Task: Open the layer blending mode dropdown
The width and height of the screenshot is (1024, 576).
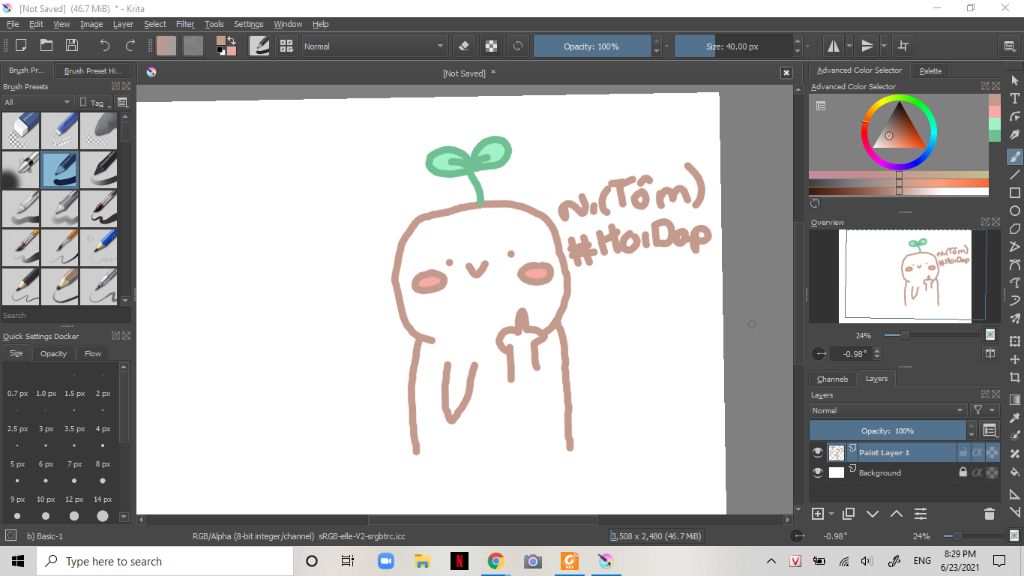Action: click(887, 410)
